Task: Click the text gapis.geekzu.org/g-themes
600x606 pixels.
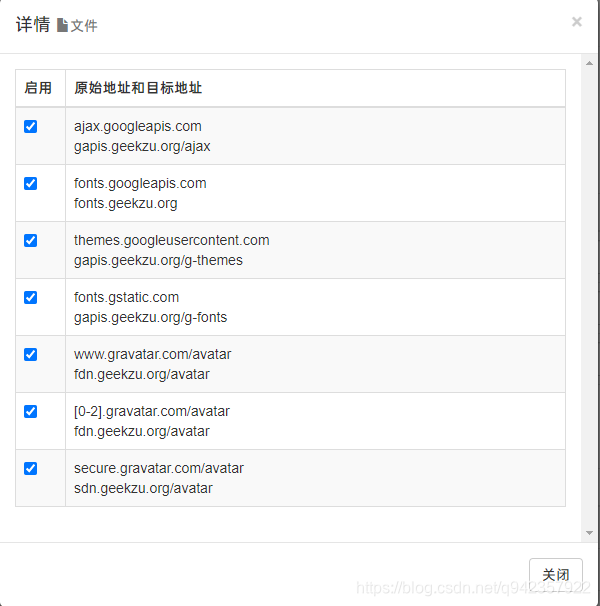Action: click(x=158, y=260)
